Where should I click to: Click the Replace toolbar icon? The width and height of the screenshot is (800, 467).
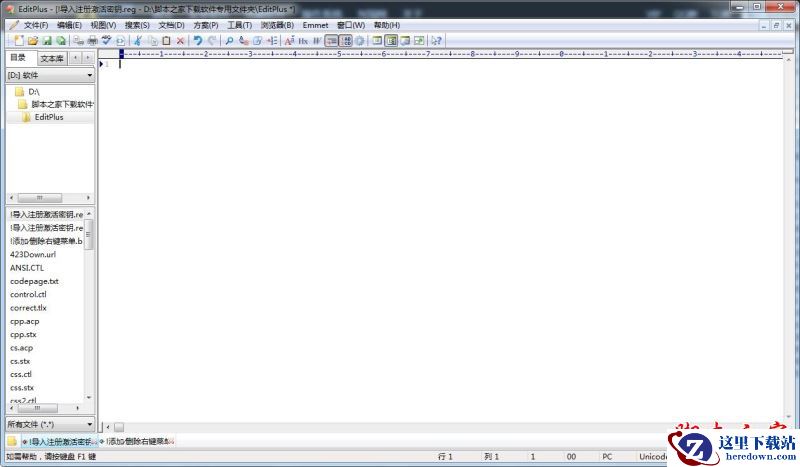(x=243, y=41)
